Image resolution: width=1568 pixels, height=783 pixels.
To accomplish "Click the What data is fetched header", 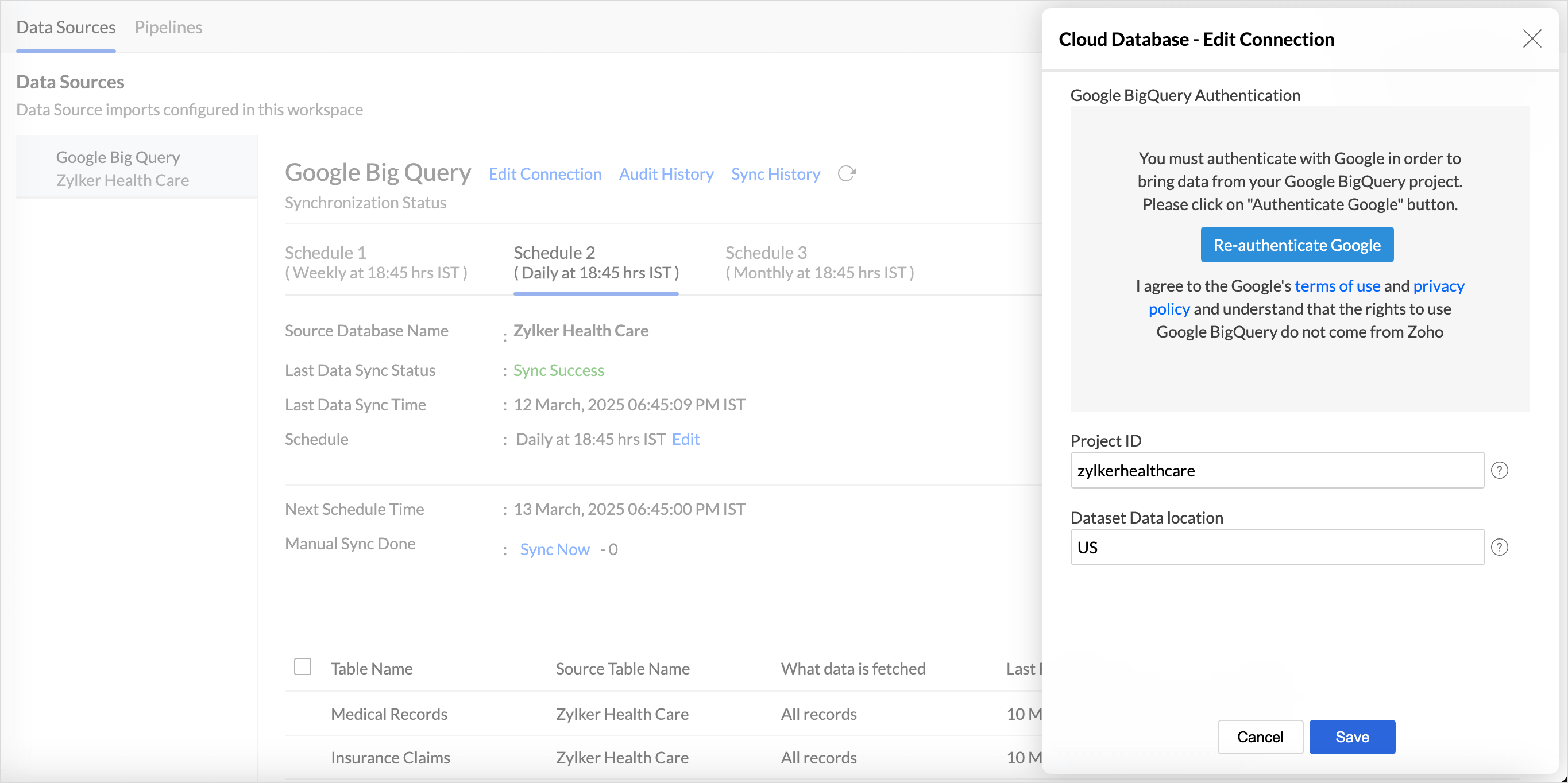I will click(x=853, y=669).
